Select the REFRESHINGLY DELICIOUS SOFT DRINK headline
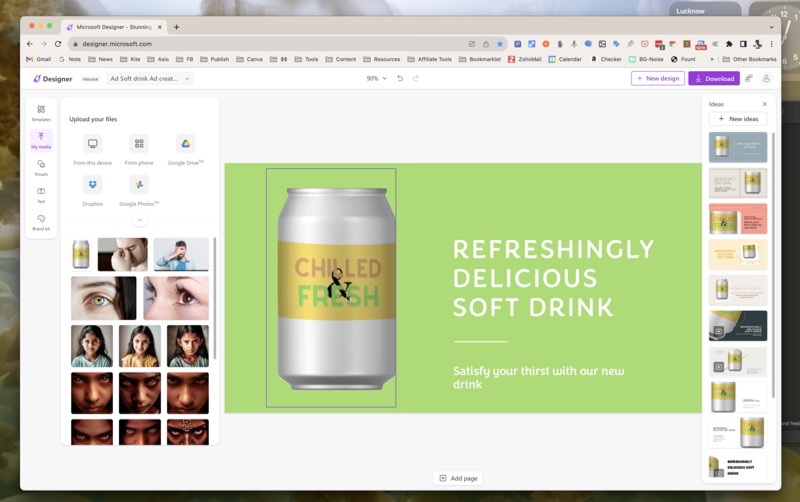The image size is (800, 502). (x=553, y=279)
